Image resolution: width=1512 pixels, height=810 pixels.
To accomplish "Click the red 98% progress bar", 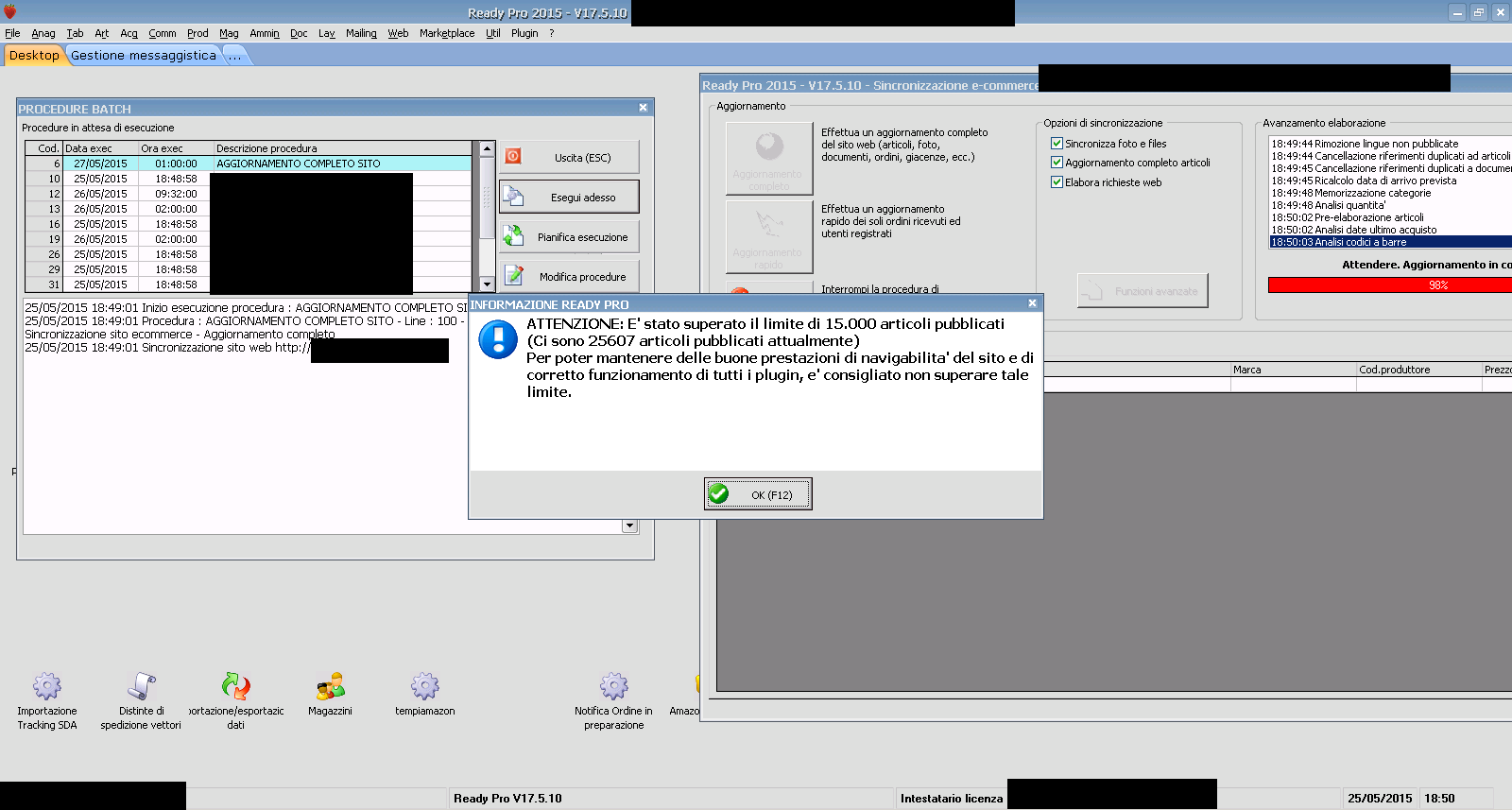I will (1390, 284).
